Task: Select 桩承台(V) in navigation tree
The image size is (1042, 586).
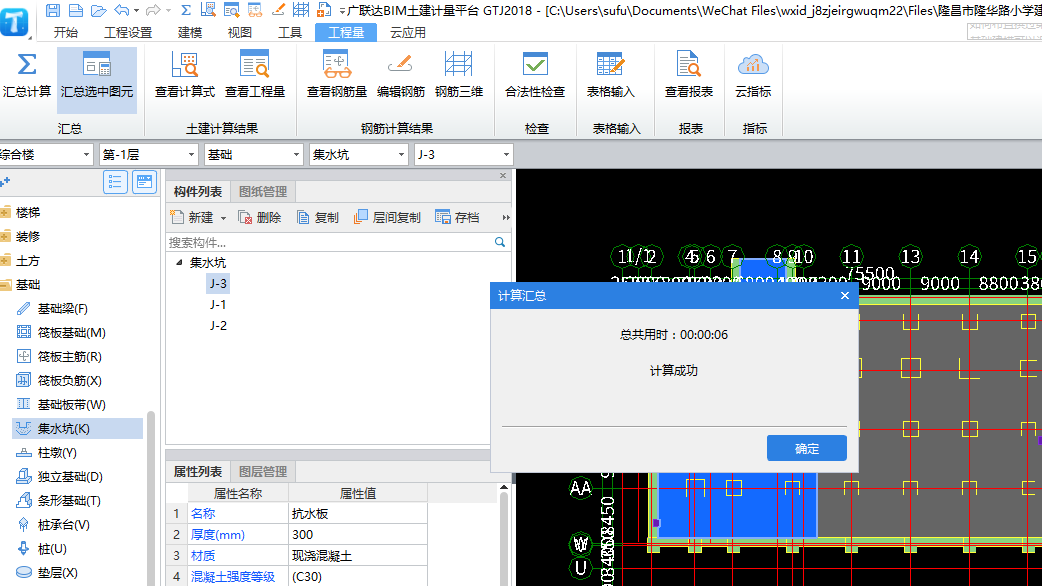Action: point(63,525)
